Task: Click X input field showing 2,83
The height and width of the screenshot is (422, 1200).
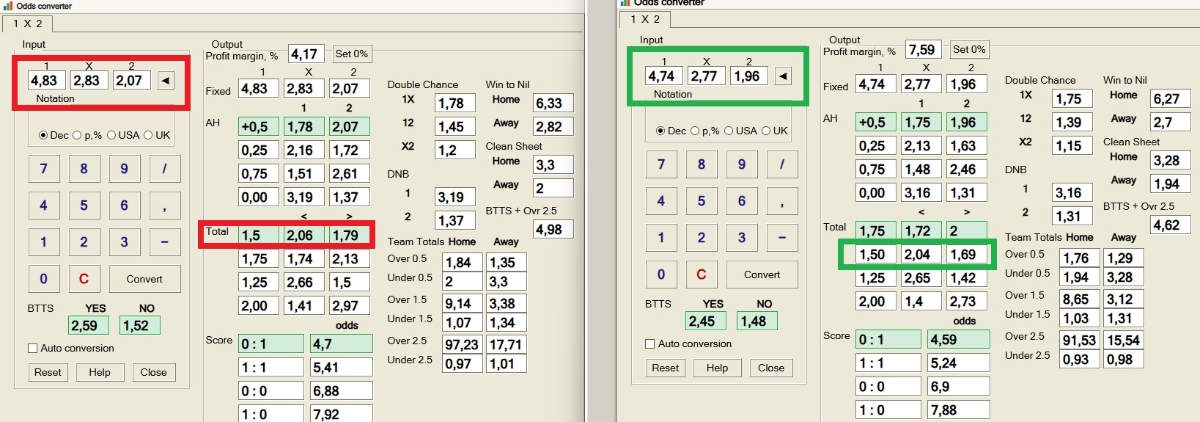Action: click(88, 79)
